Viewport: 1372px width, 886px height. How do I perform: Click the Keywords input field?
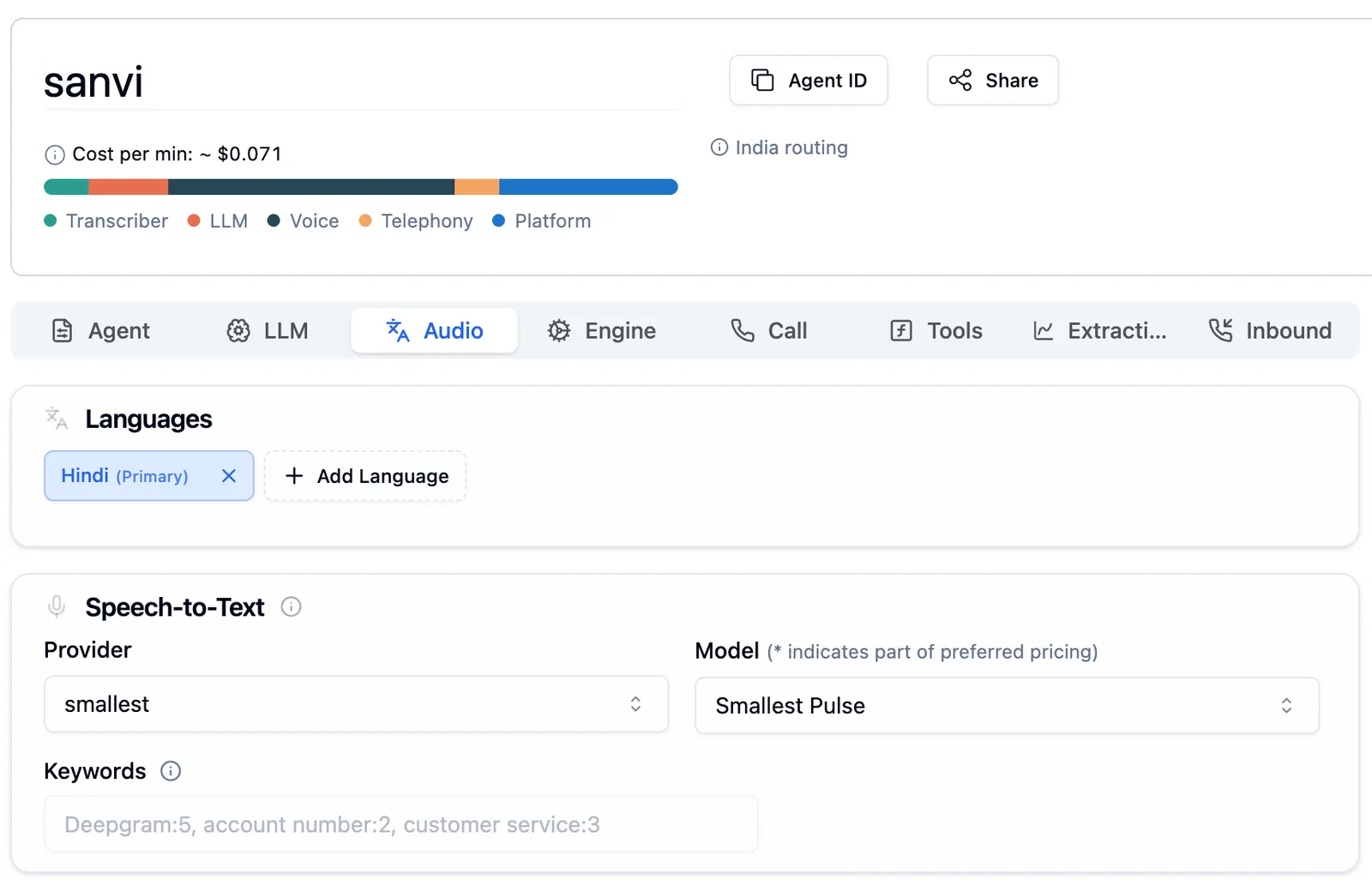click(400, 824)
